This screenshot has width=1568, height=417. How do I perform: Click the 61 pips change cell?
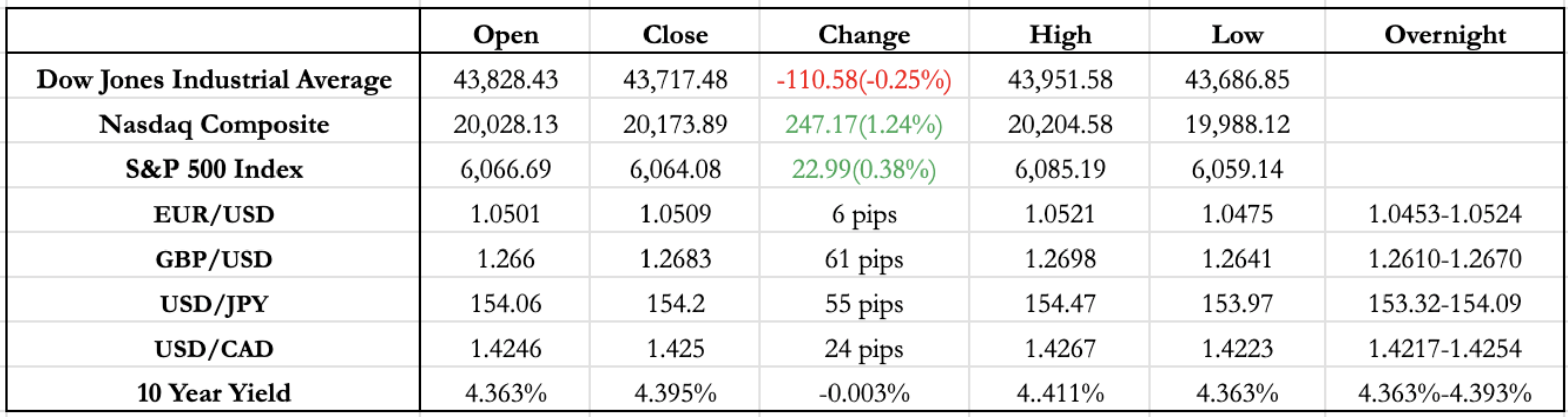[864, 260]
